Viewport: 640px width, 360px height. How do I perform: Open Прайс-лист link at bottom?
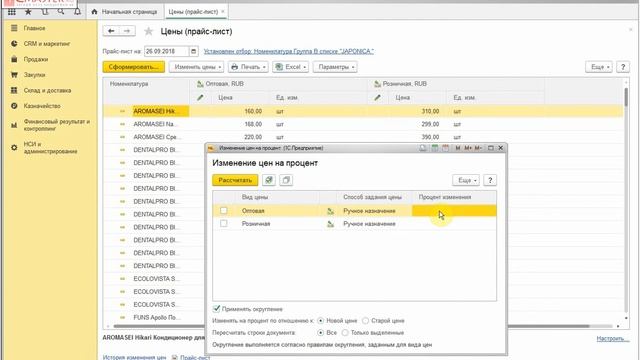coord(195,357)
